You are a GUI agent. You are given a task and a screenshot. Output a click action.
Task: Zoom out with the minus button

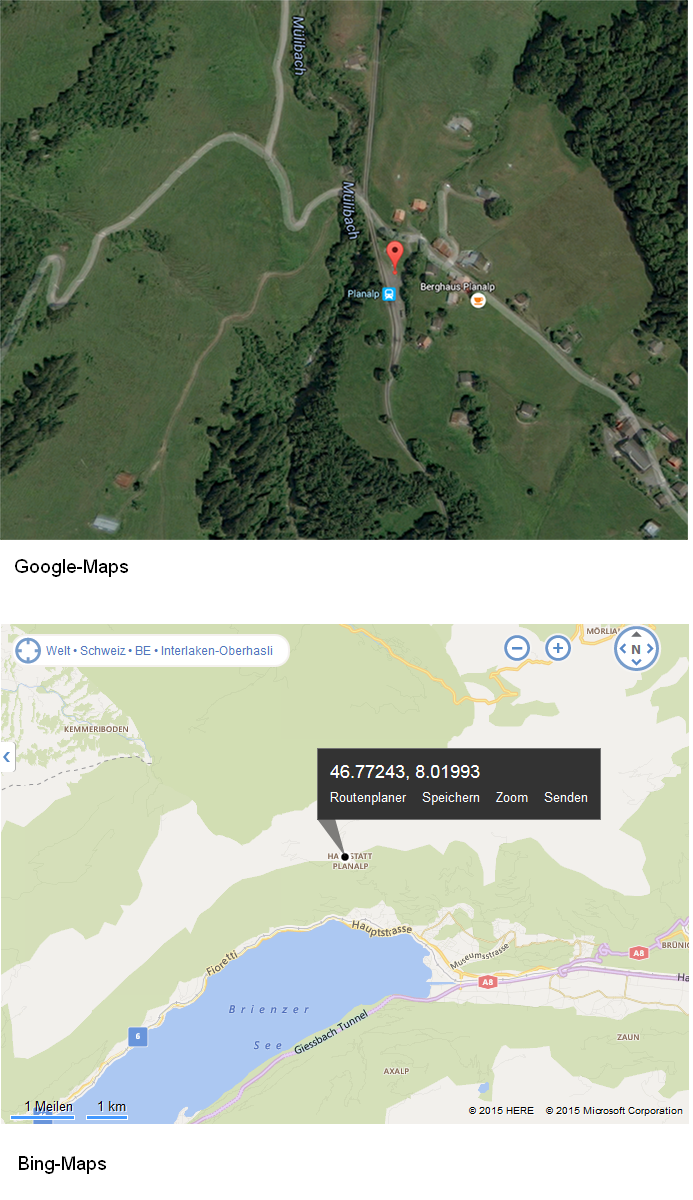517,648
